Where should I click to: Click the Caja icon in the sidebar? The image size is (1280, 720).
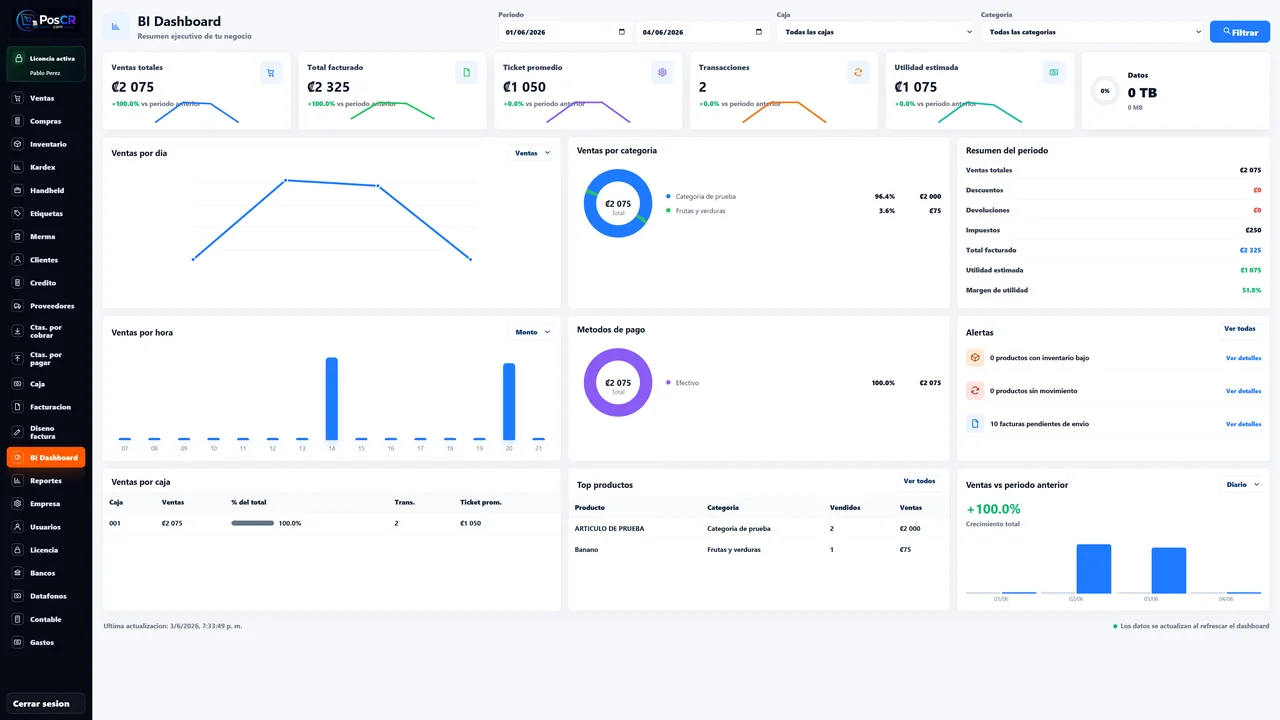[x=18, y=383]
